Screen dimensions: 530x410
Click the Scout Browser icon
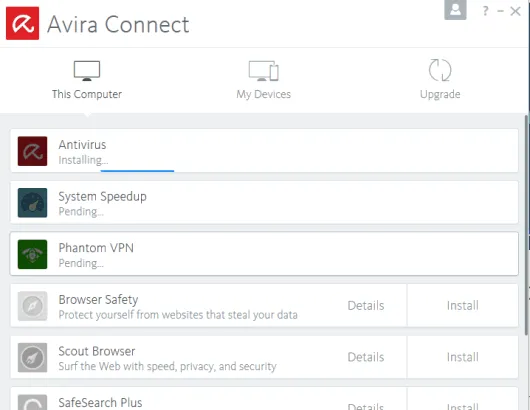pyautogui.click(x=32, y=358)
